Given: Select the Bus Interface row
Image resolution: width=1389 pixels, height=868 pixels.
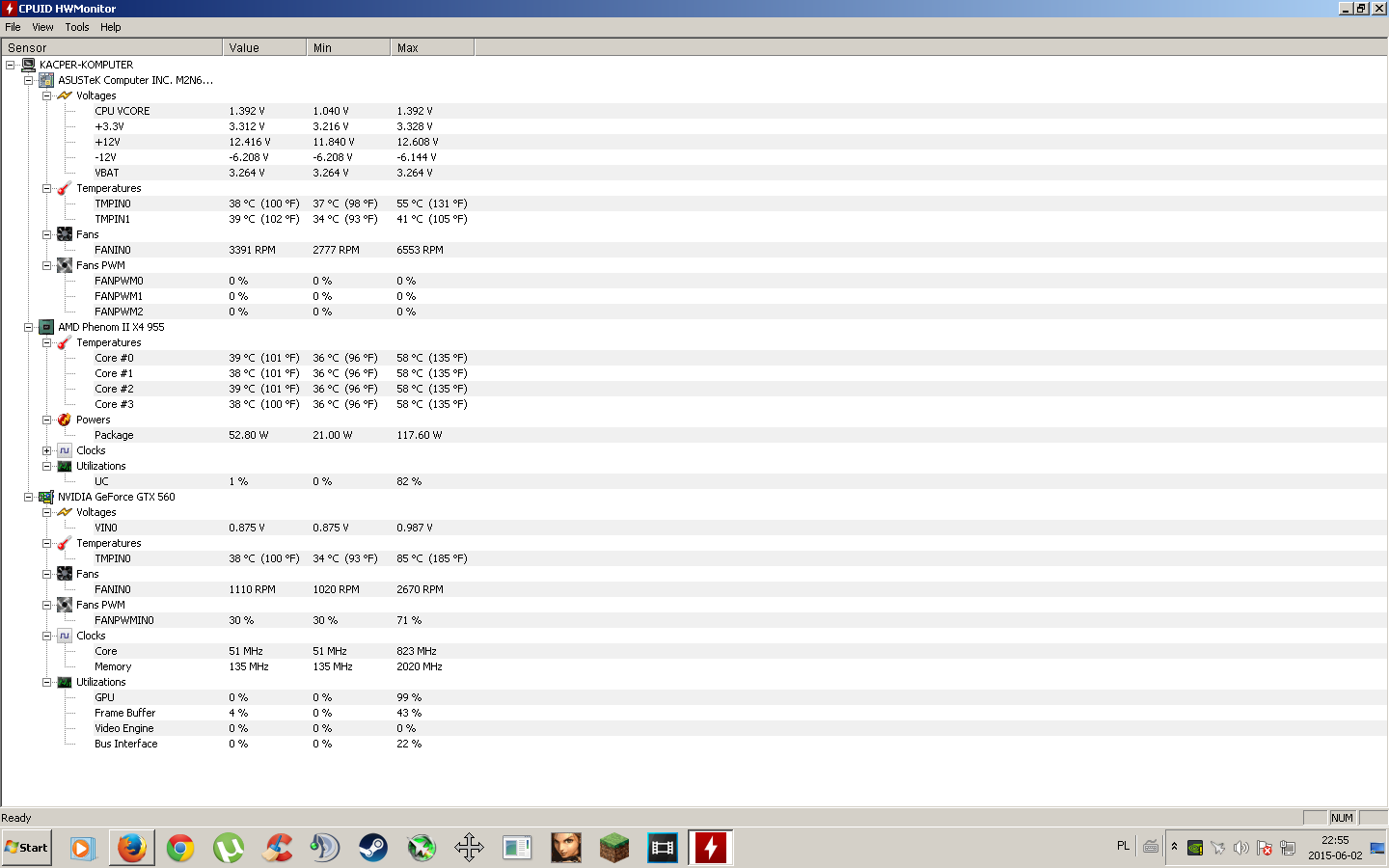Looking at the screenshot, I should 694,744.
